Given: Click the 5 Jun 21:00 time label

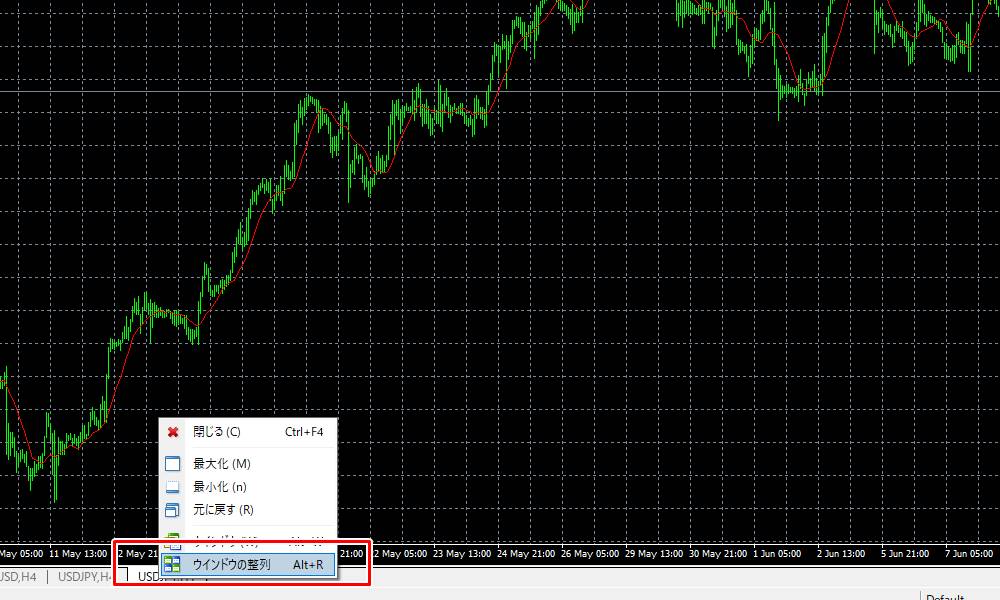Looking at the screenshot, I should point(905,553).
